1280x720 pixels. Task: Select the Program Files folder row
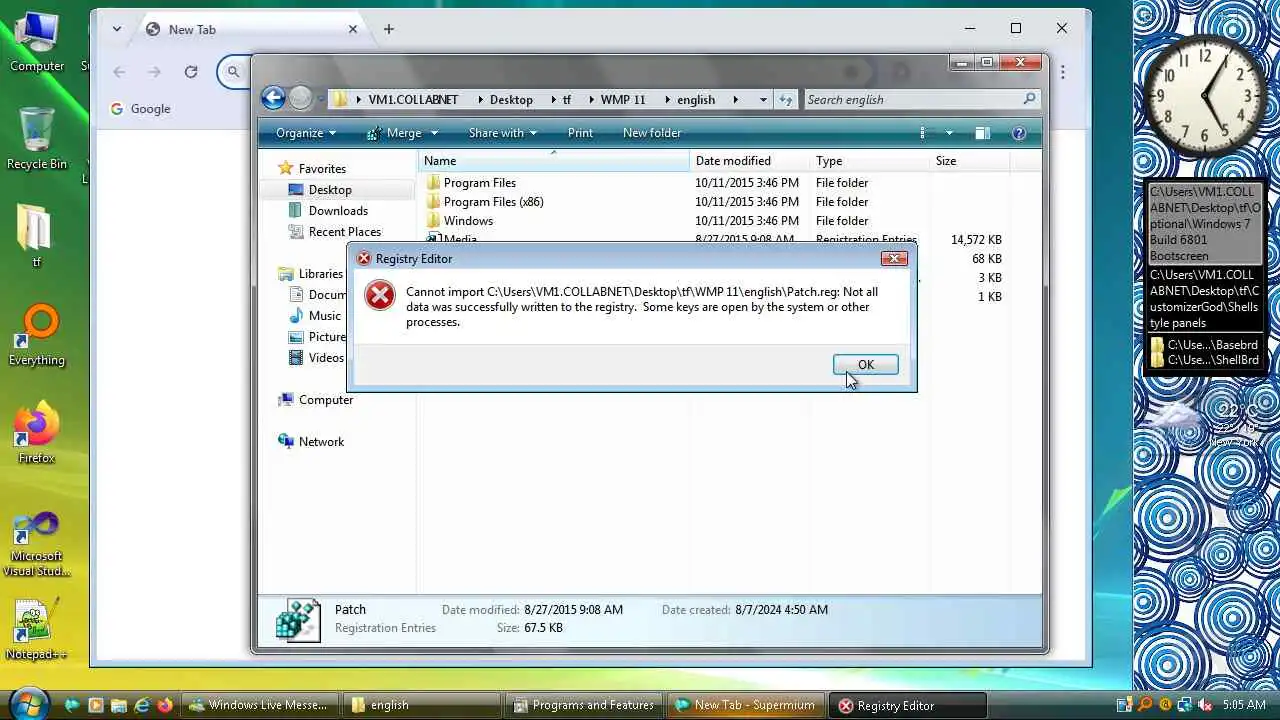point(480,183)
